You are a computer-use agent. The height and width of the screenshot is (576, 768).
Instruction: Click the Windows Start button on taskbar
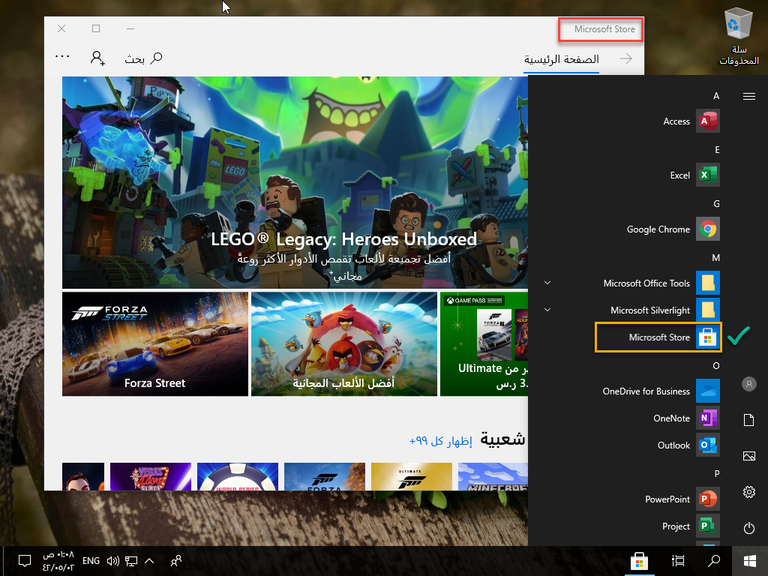click(x=750, y=561)
